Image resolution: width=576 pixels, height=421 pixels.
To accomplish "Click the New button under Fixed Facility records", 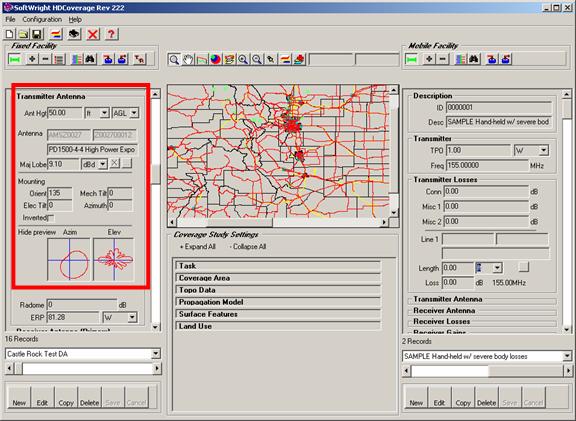I will [x=19, y=397].
